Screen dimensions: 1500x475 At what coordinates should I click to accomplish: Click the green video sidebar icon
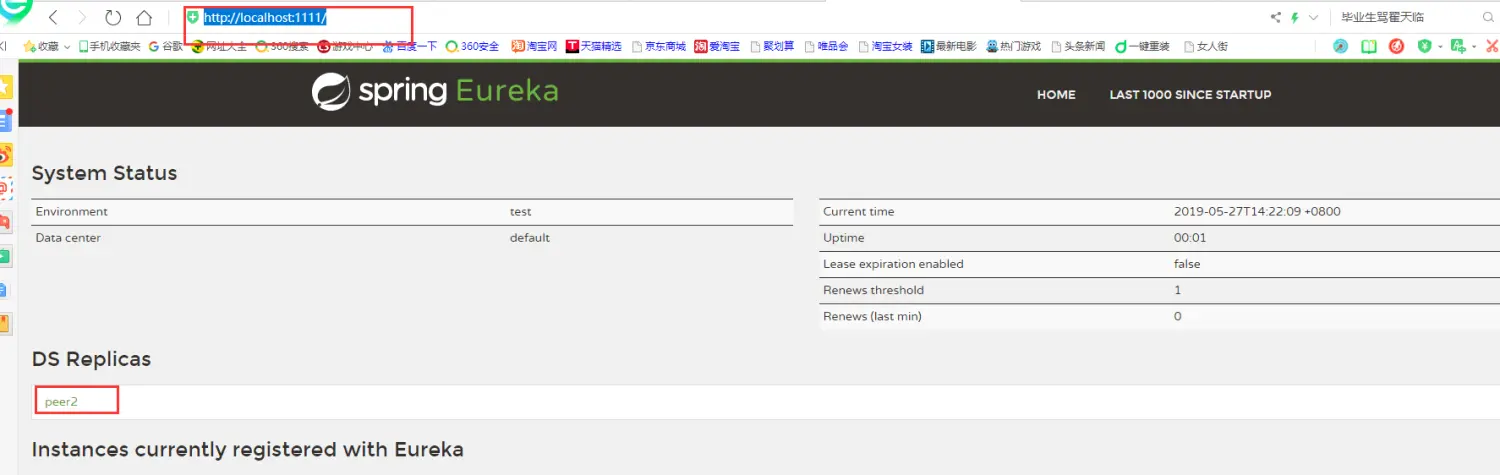point(5,256)
